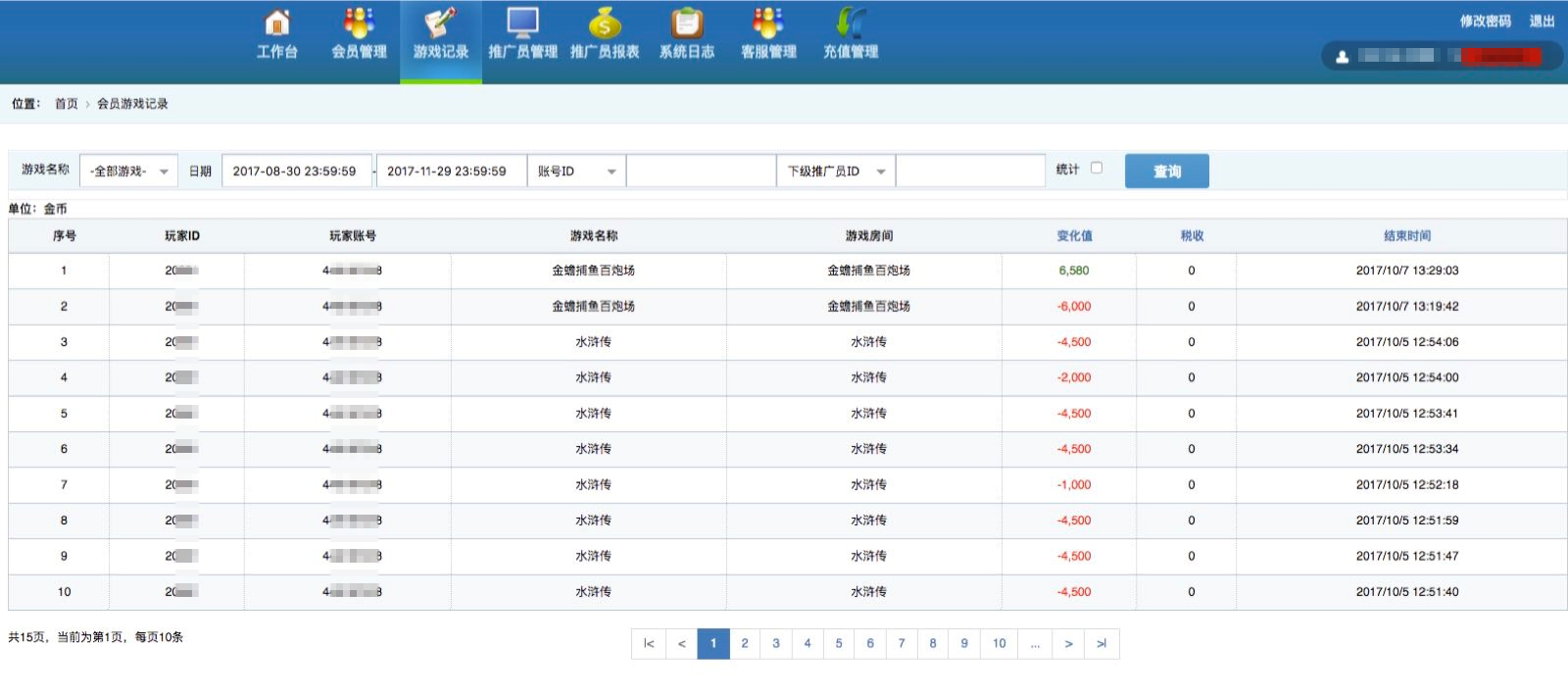1568x694 pixels.
Task: Jump to the last page button
Action: [1102, 644]
